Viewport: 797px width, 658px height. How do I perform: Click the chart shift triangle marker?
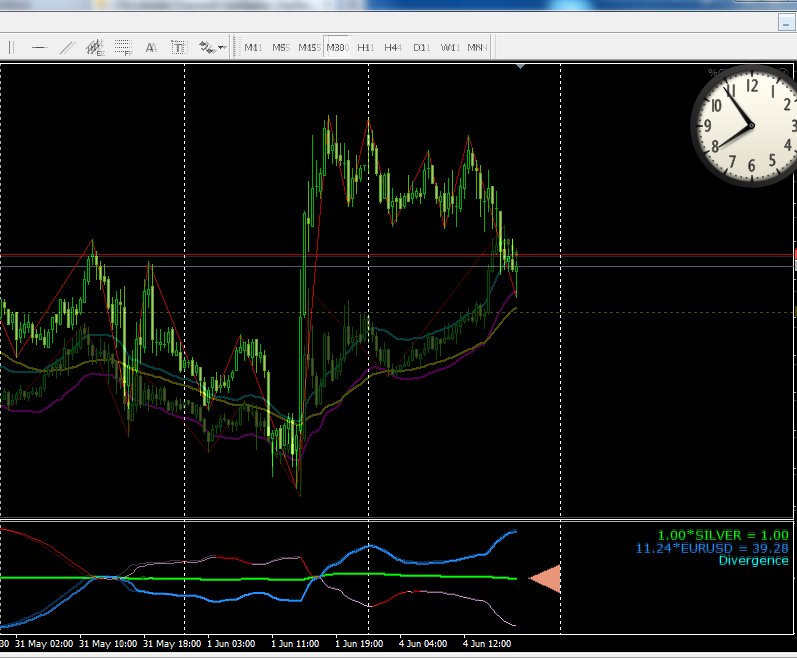click(x=520, y=67)
